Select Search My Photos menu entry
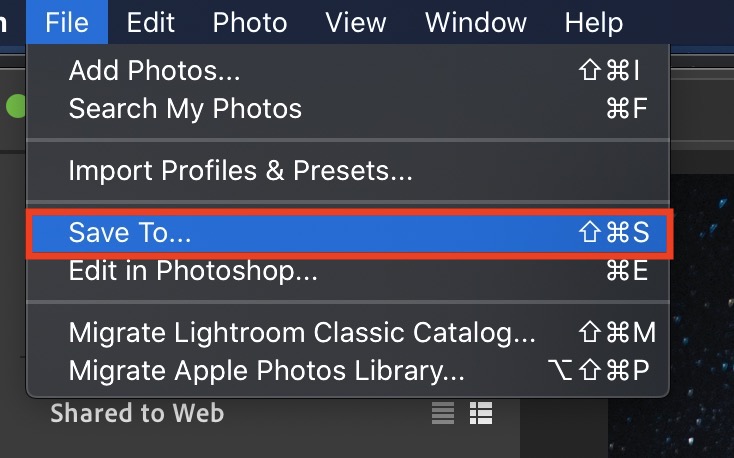 point(185,108)
